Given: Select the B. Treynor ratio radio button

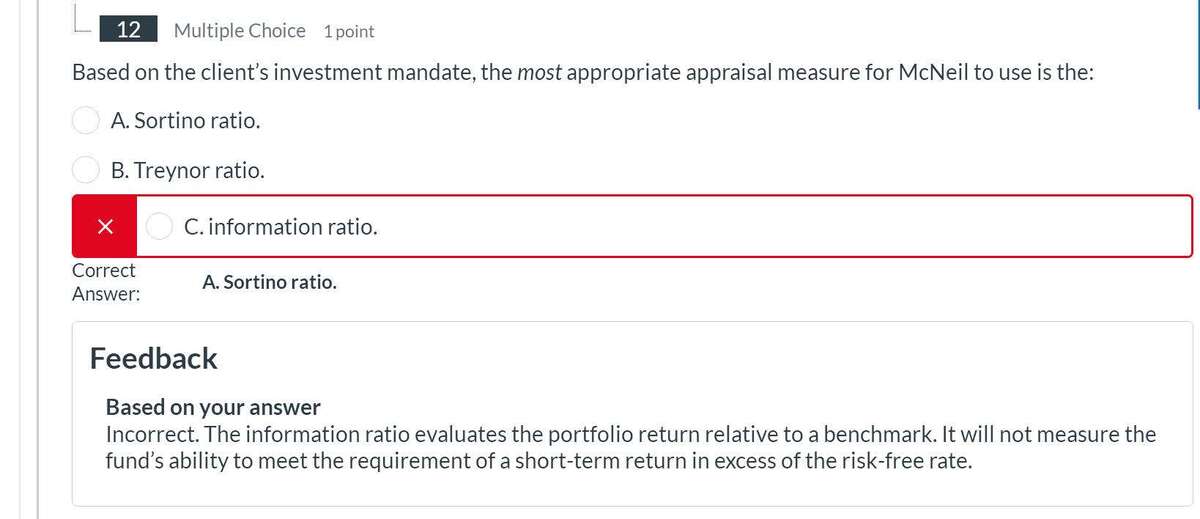Looking at the screenshot, I should (85, 171).
